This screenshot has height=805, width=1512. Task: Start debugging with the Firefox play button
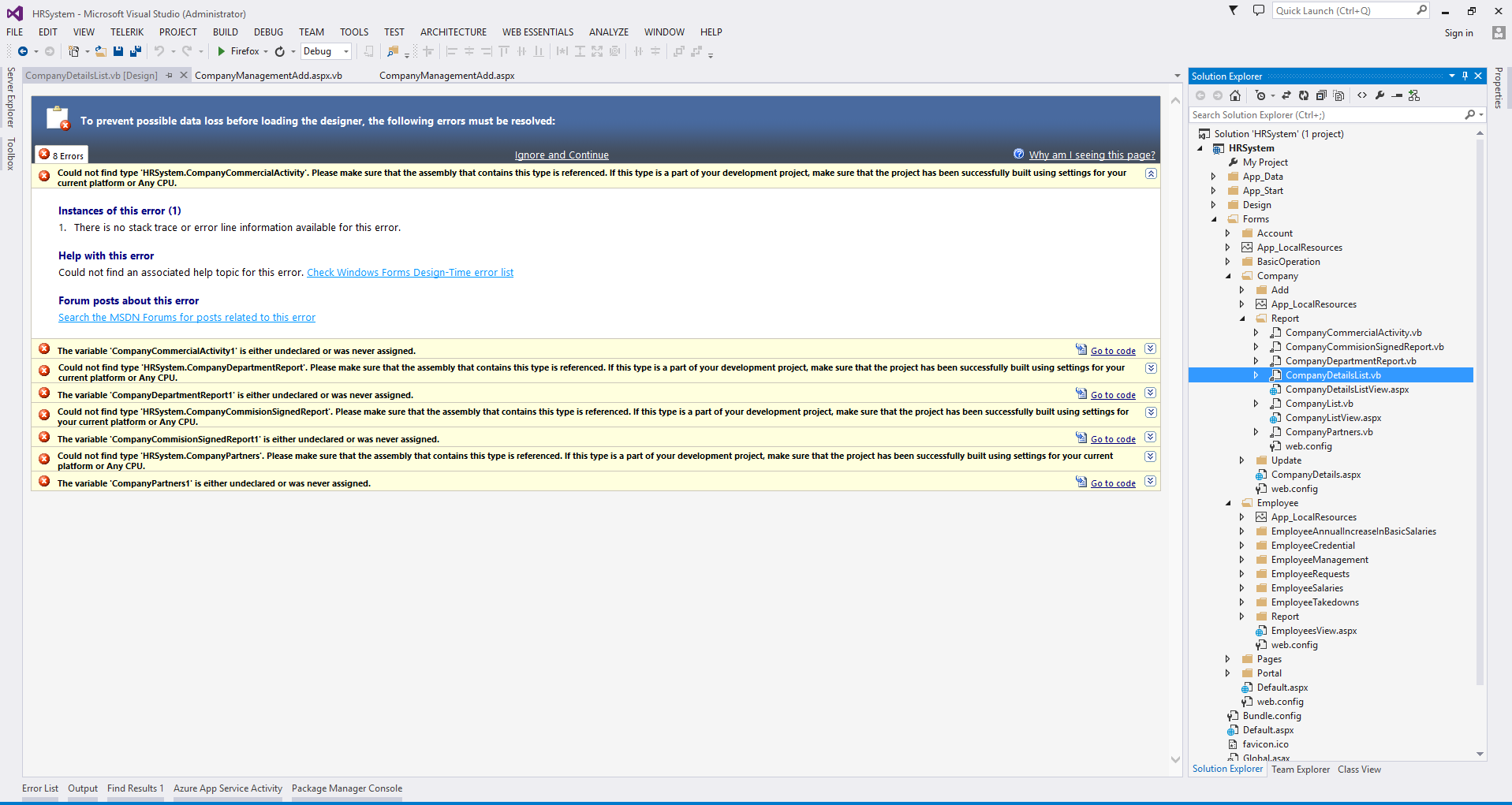click(222, 51)
